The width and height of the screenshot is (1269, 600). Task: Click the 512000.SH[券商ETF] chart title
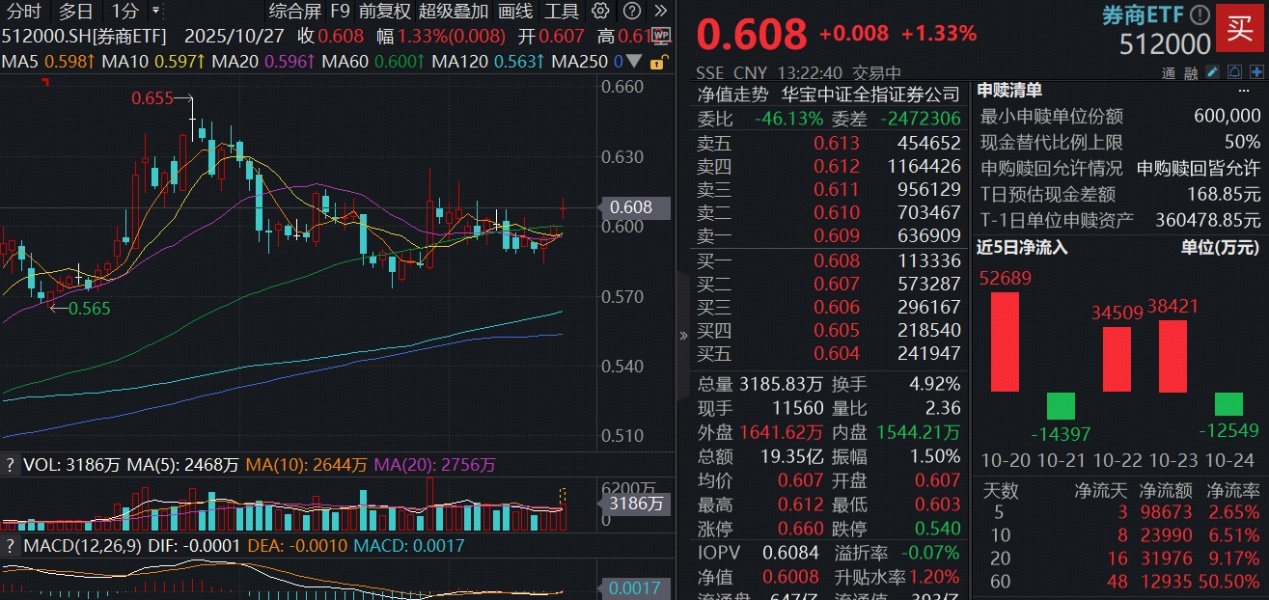(82, 37)
